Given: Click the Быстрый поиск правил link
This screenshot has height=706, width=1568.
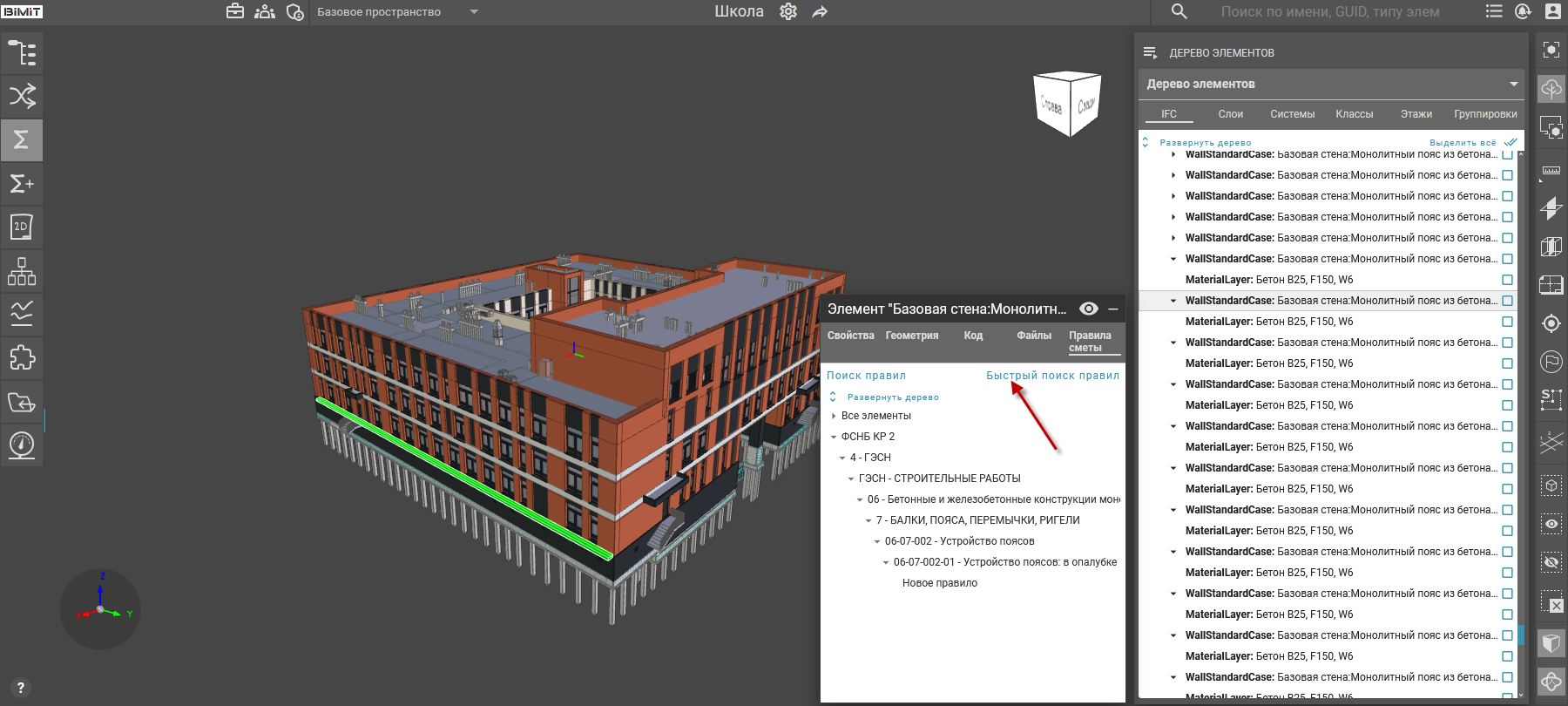Looking at the screenshot, I should (x=1052, y=376).
